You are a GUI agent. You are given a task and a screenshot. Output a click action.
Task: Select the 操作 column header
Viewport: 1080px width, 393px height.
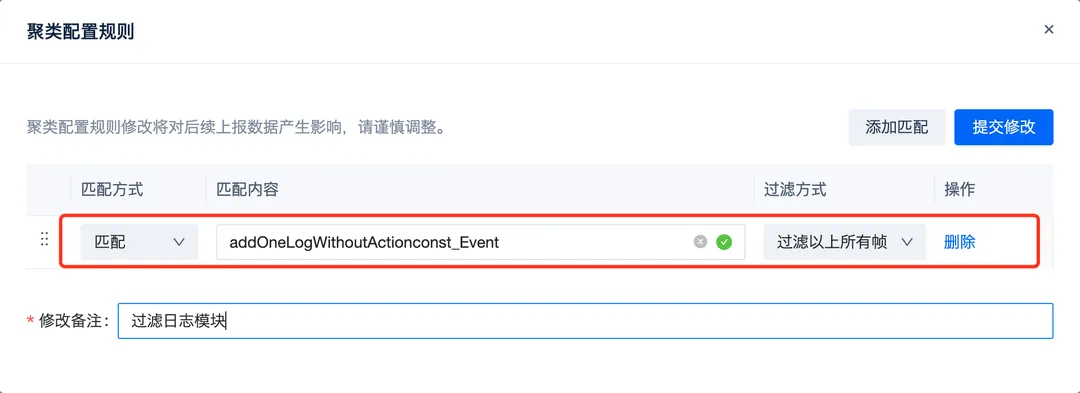959,189
